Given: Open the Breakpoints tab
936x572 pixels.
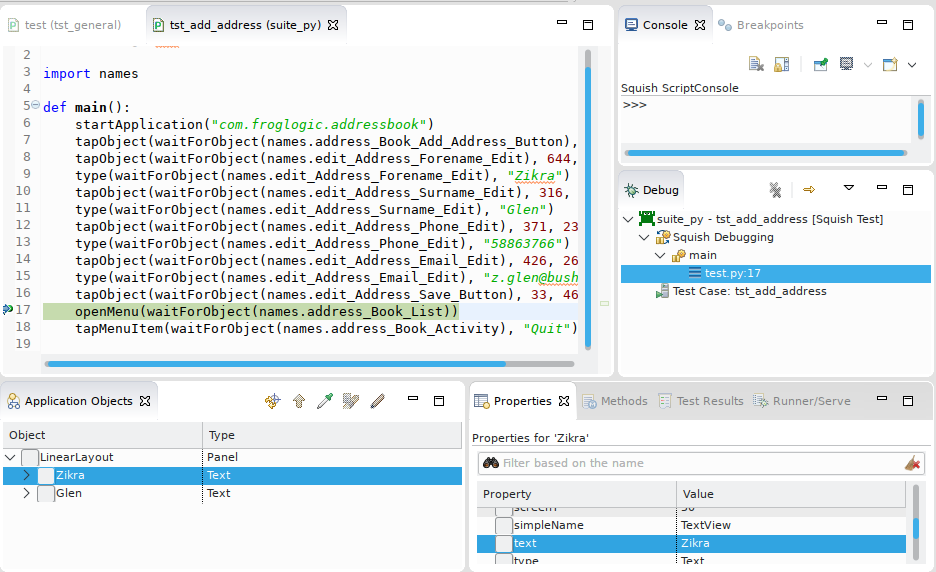Looking at the screenshot, I should 760,25.
